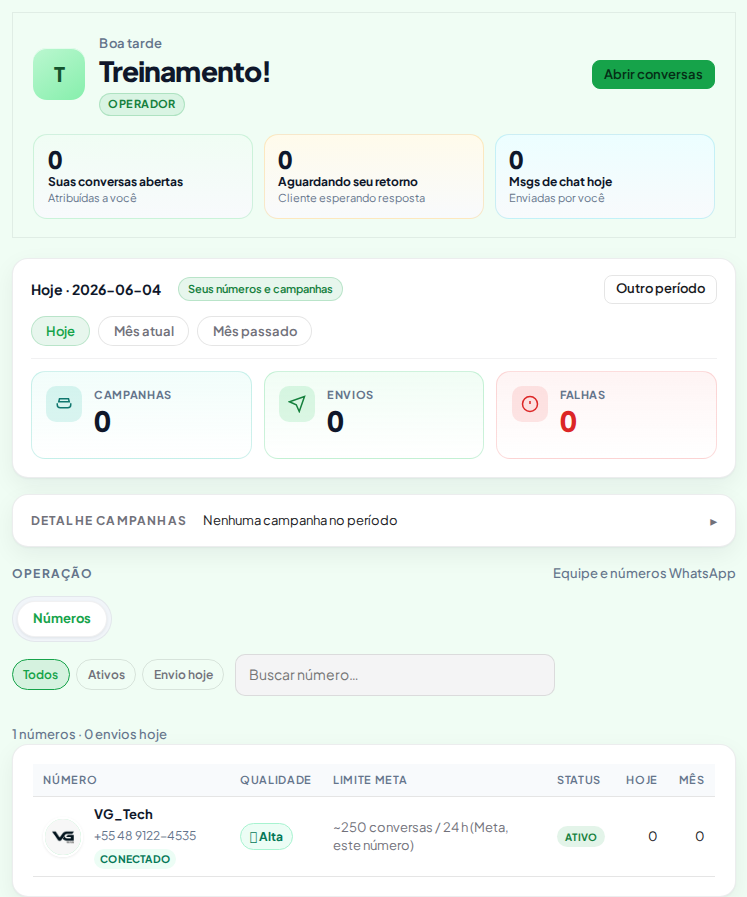Click the green T avatar icon
The height and width of the screenshot is (897, 747).
[x=59, y=74]
